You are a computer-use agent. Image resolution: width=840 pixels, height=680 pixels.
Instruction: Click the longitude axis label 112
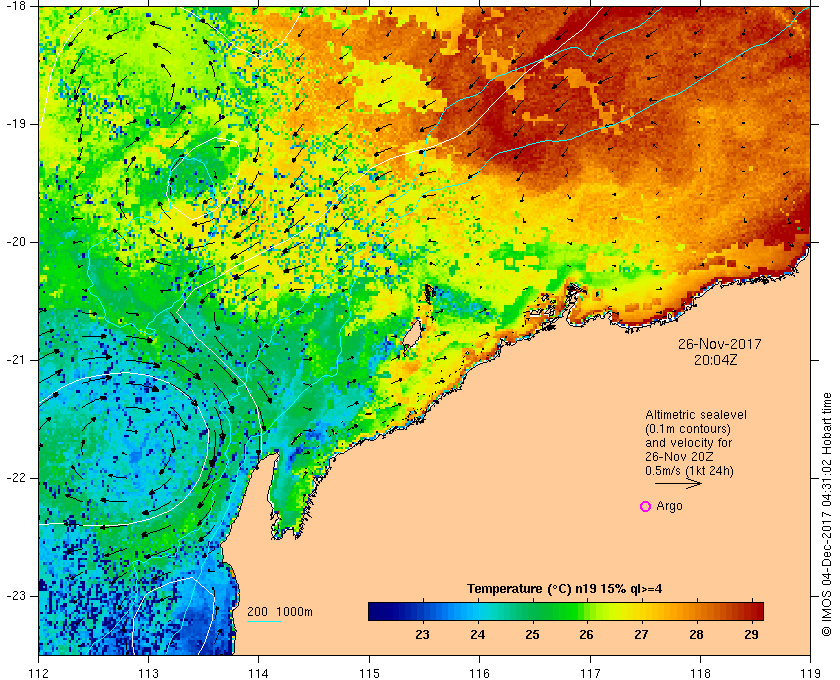click(x=39, y=673)
